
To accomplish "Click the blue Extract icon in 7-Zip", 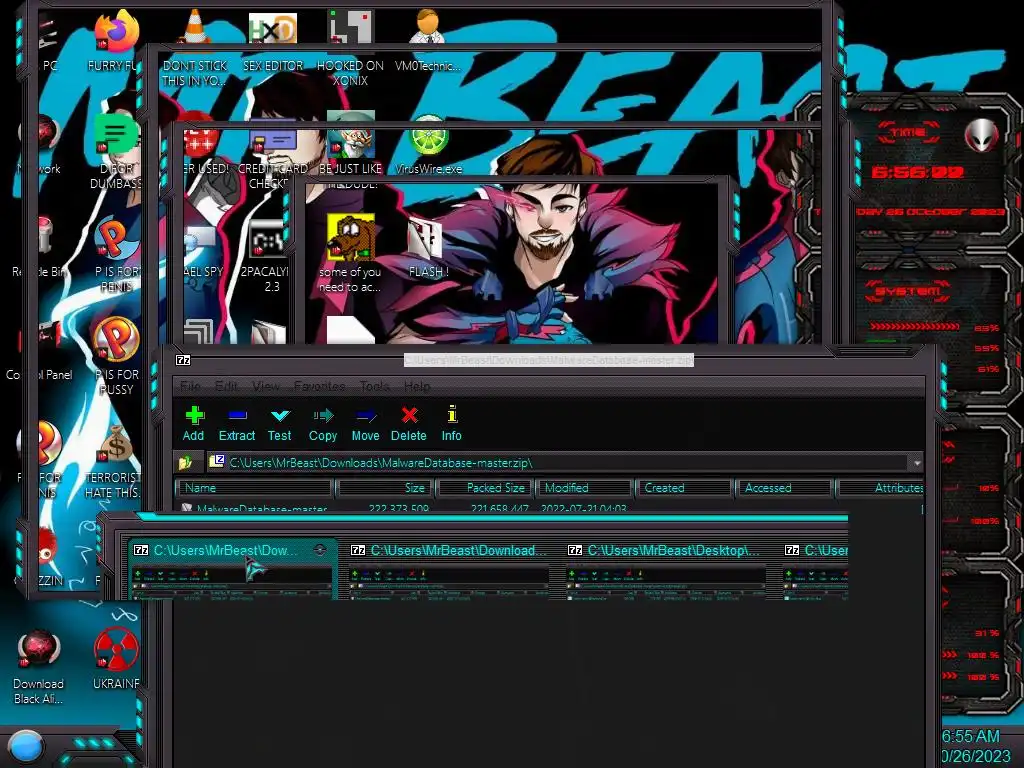I will (237, 416).
